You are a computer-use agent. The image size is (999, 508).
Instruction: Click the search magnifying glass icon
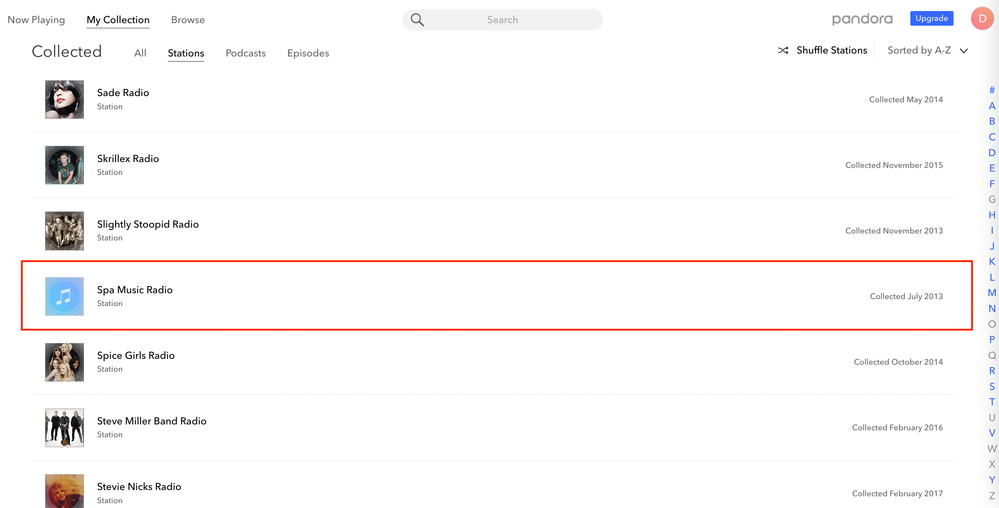417,20
